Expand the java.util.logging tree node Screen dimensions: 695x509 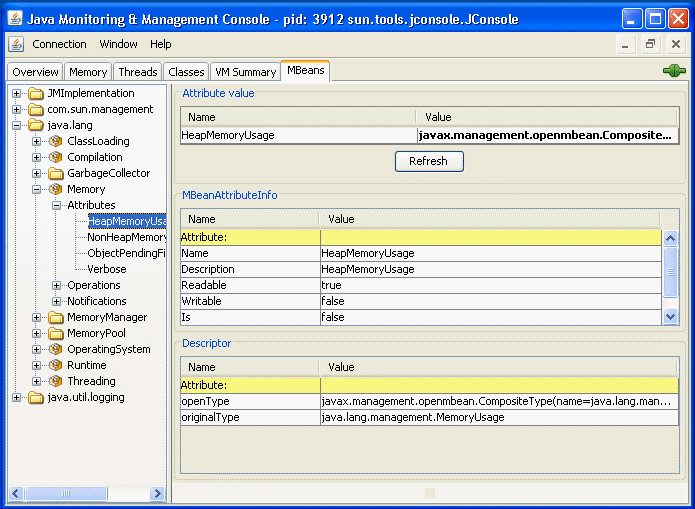click(17, 397)
